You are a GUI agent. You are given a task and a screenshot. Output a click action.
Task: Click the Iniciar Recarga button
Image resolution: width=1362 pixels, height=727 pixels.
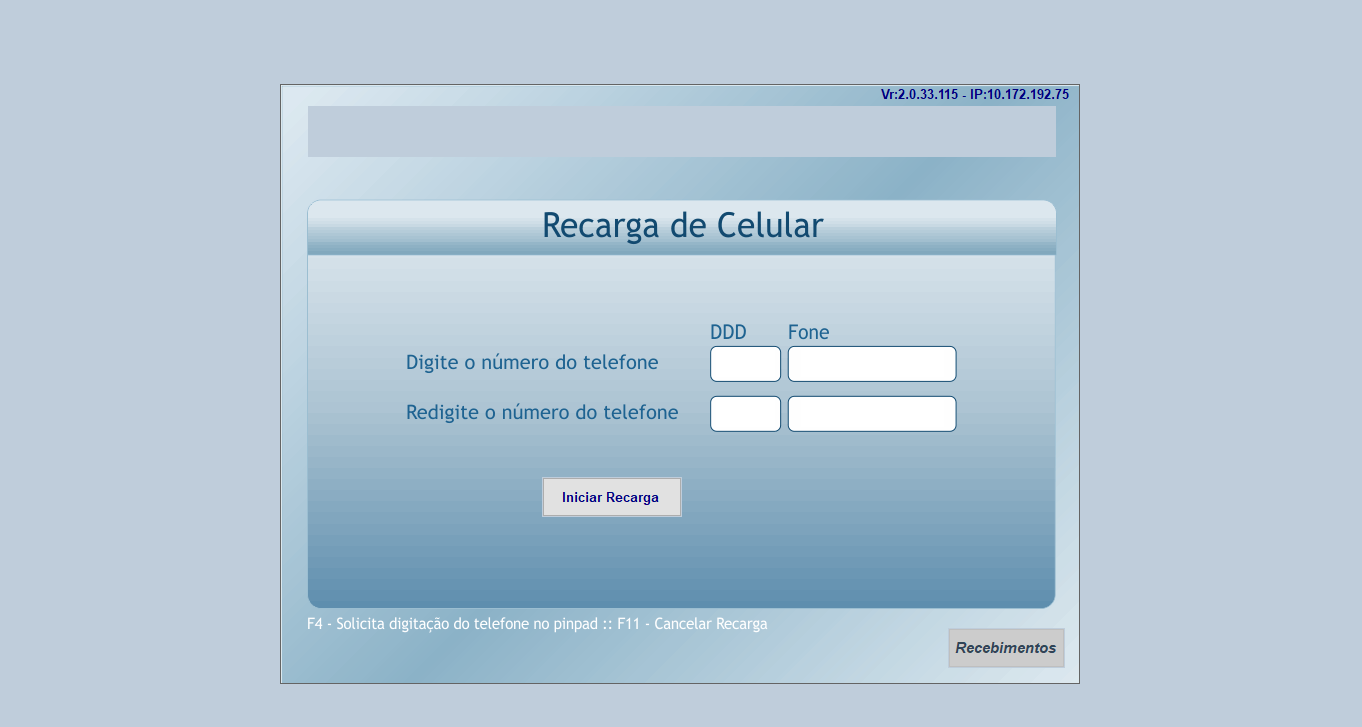pos(611,497)
